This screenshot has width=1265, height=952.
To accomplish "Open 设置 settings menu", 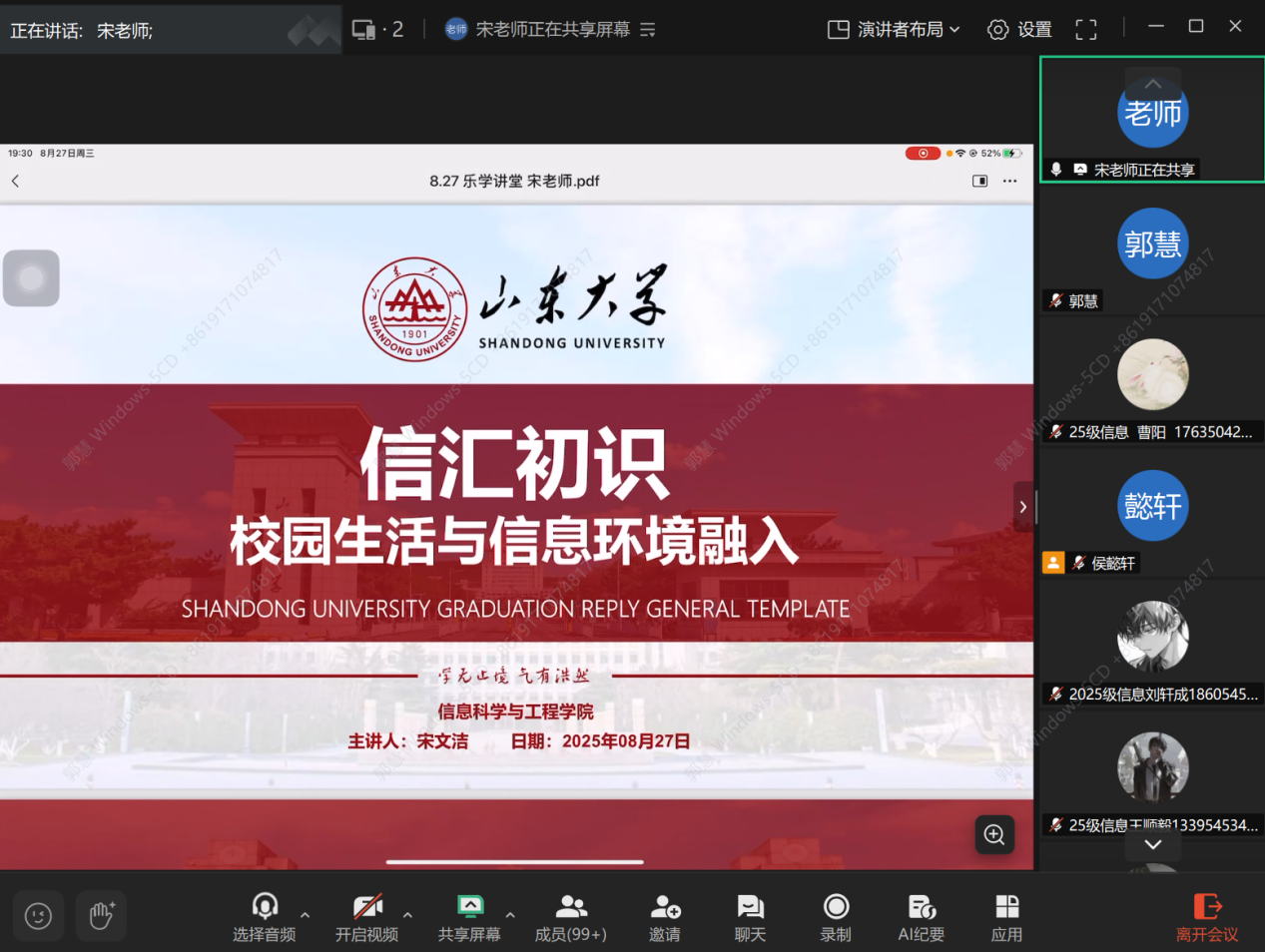I will pyautogui.click(x=1019, y=30).
